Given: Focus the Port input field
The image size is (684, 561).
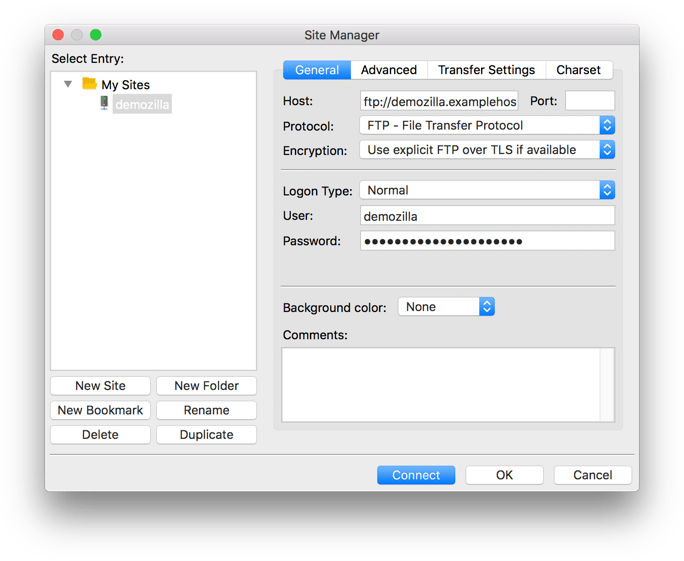Looking at the screenshot, I should tap(589, 101).
